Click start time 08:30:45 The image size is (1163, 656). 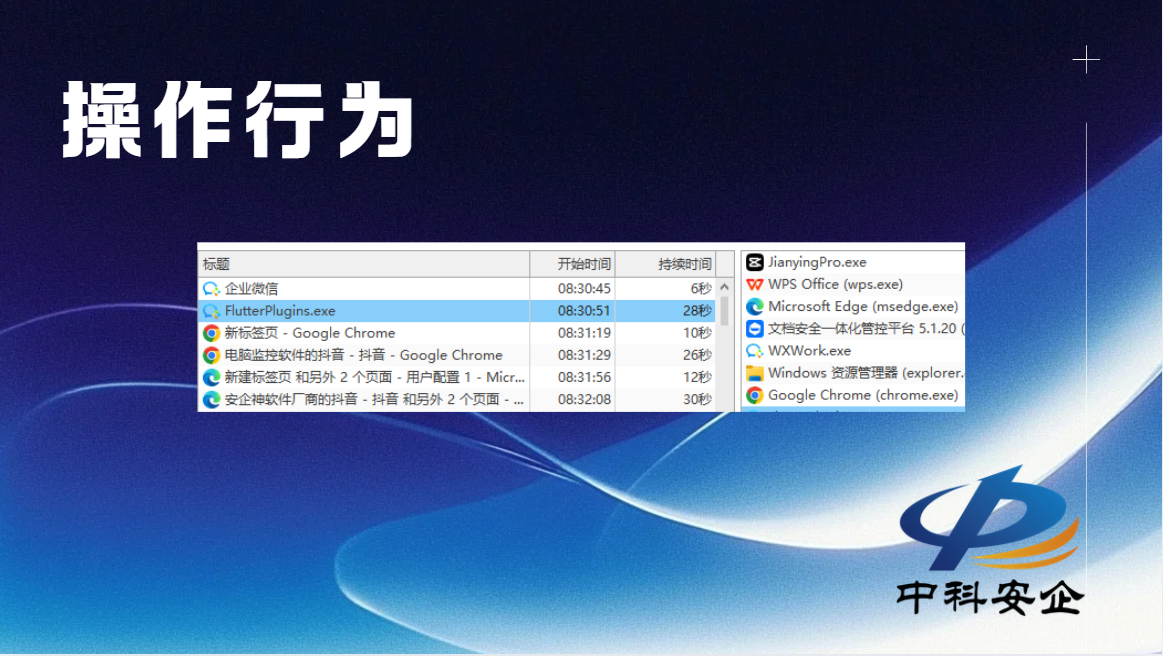pyautogui.click(x=584, y=289)
